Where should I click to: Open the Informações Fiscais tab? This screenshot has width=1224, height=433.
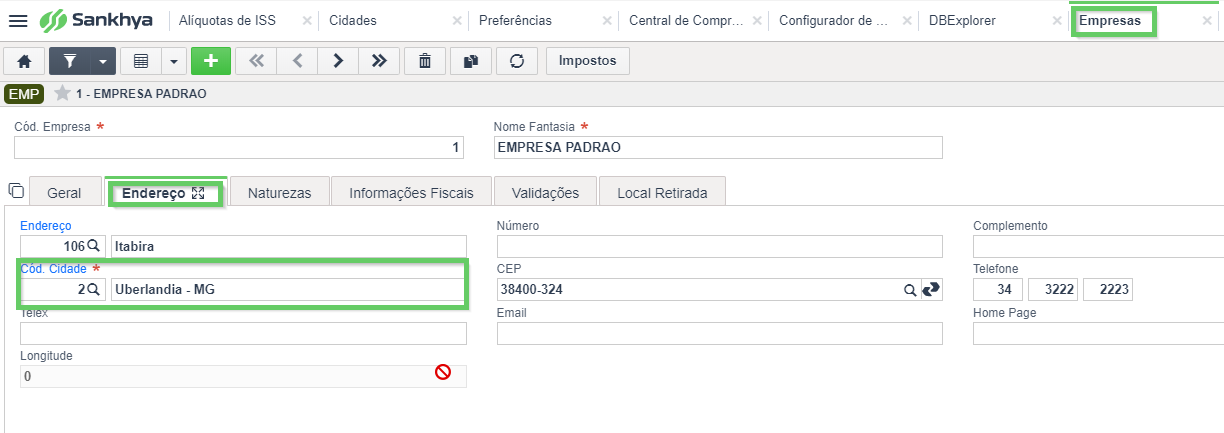click(411, 193)
